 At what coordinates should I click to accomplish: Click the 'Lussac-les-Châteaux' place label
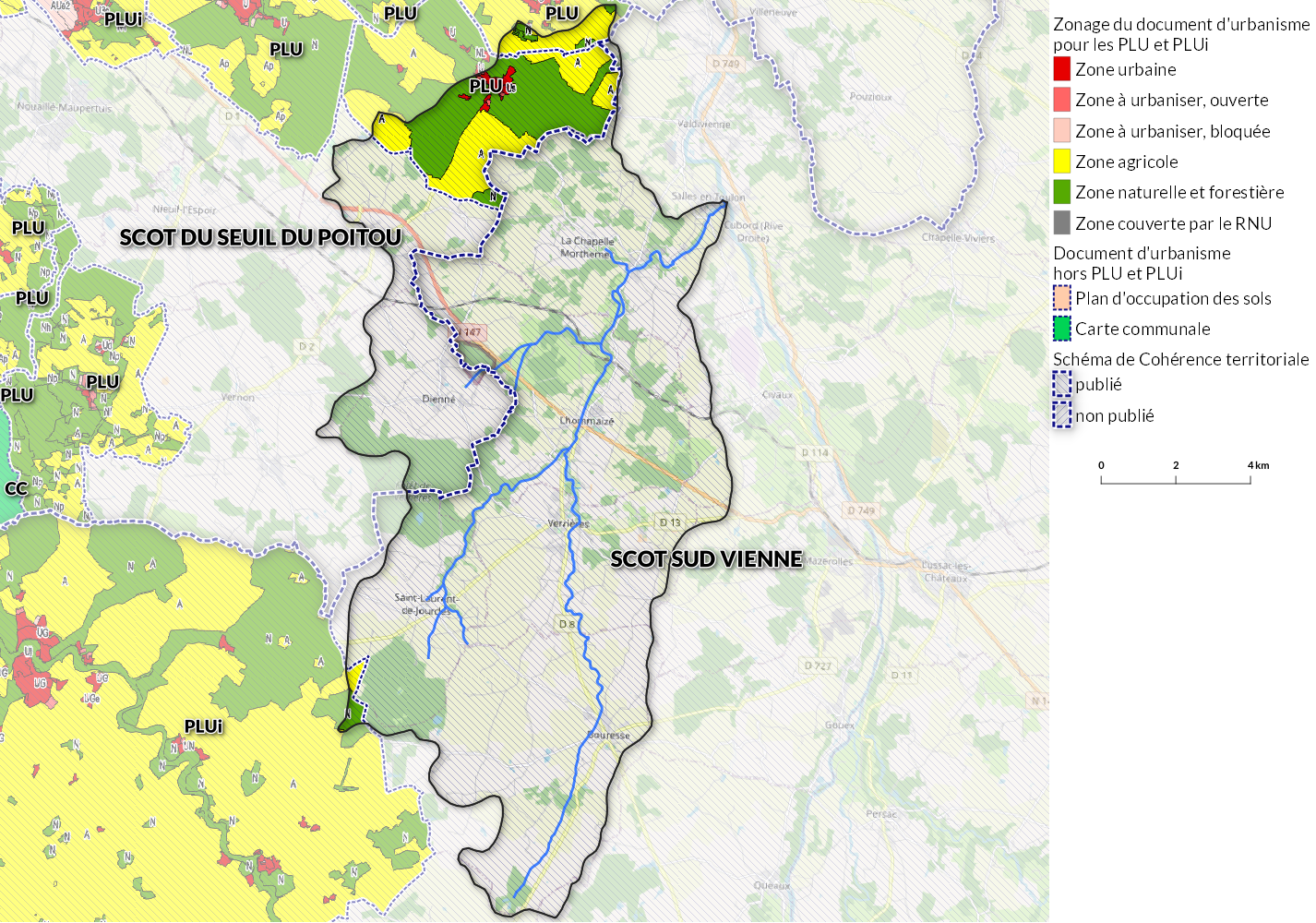[946, 571]
